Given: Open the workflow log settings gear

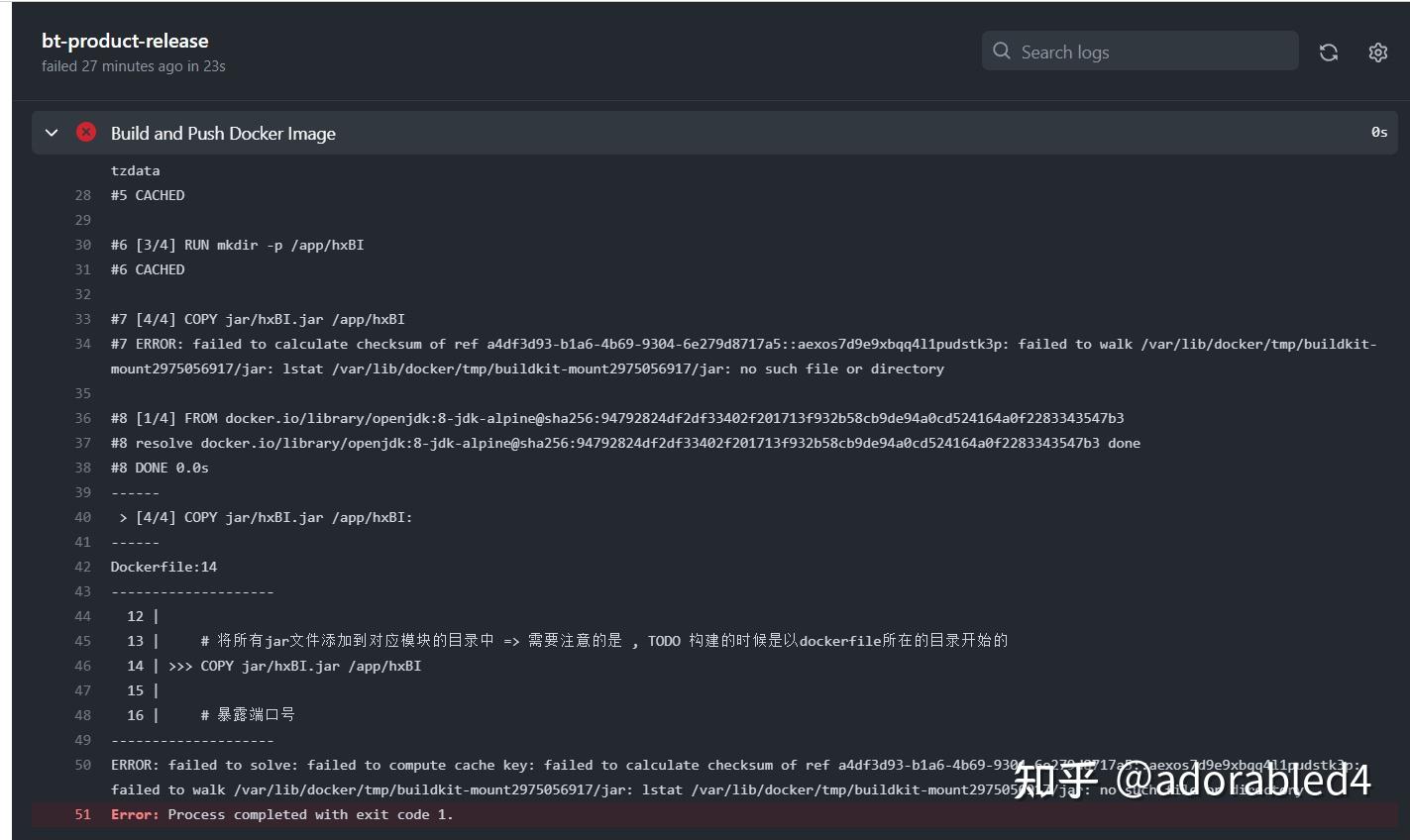Looking at the screenshot, I should (1377, 52).
